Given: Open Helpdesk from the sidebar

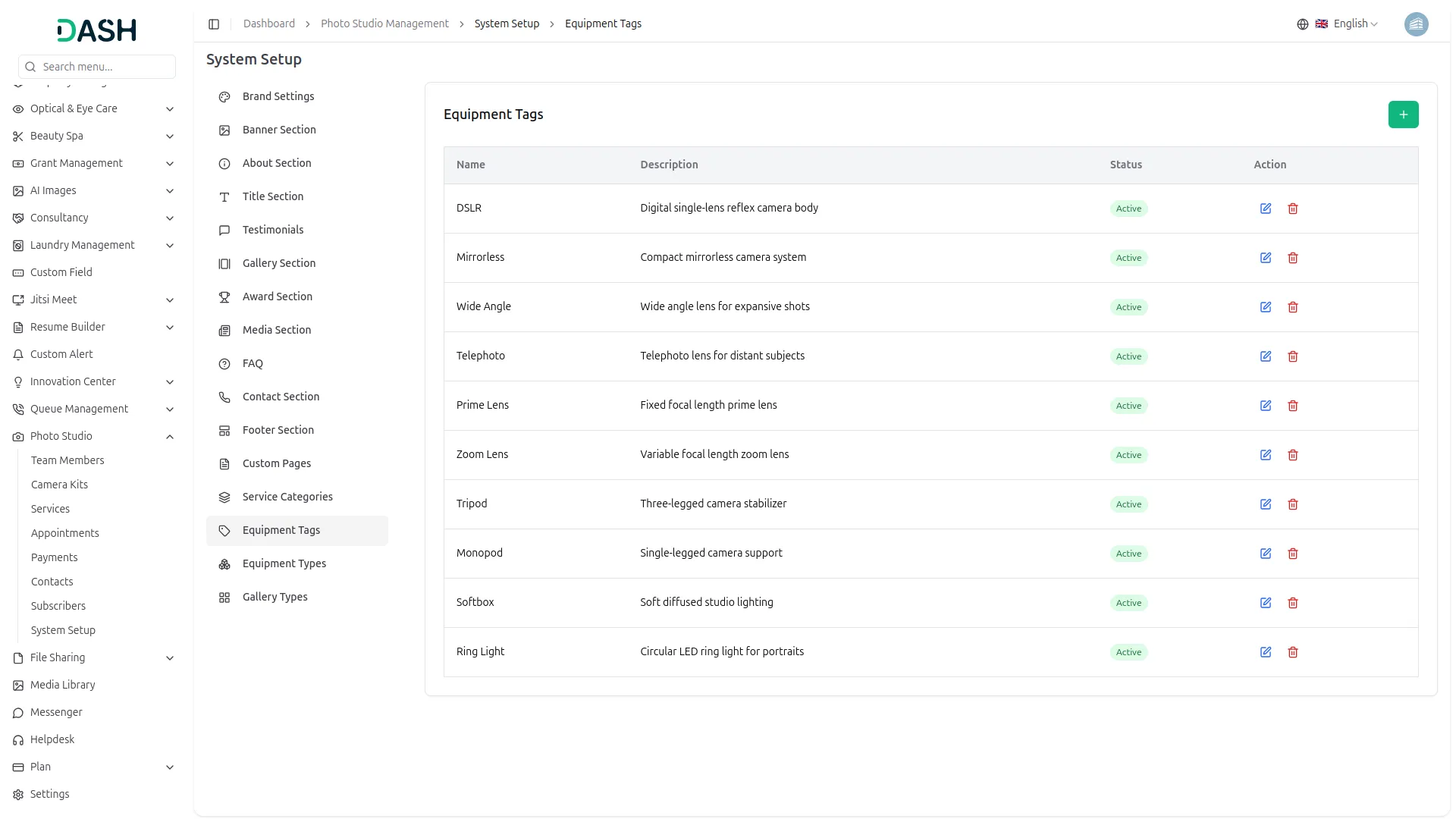Looking at the screenshot, I should 93,739.
